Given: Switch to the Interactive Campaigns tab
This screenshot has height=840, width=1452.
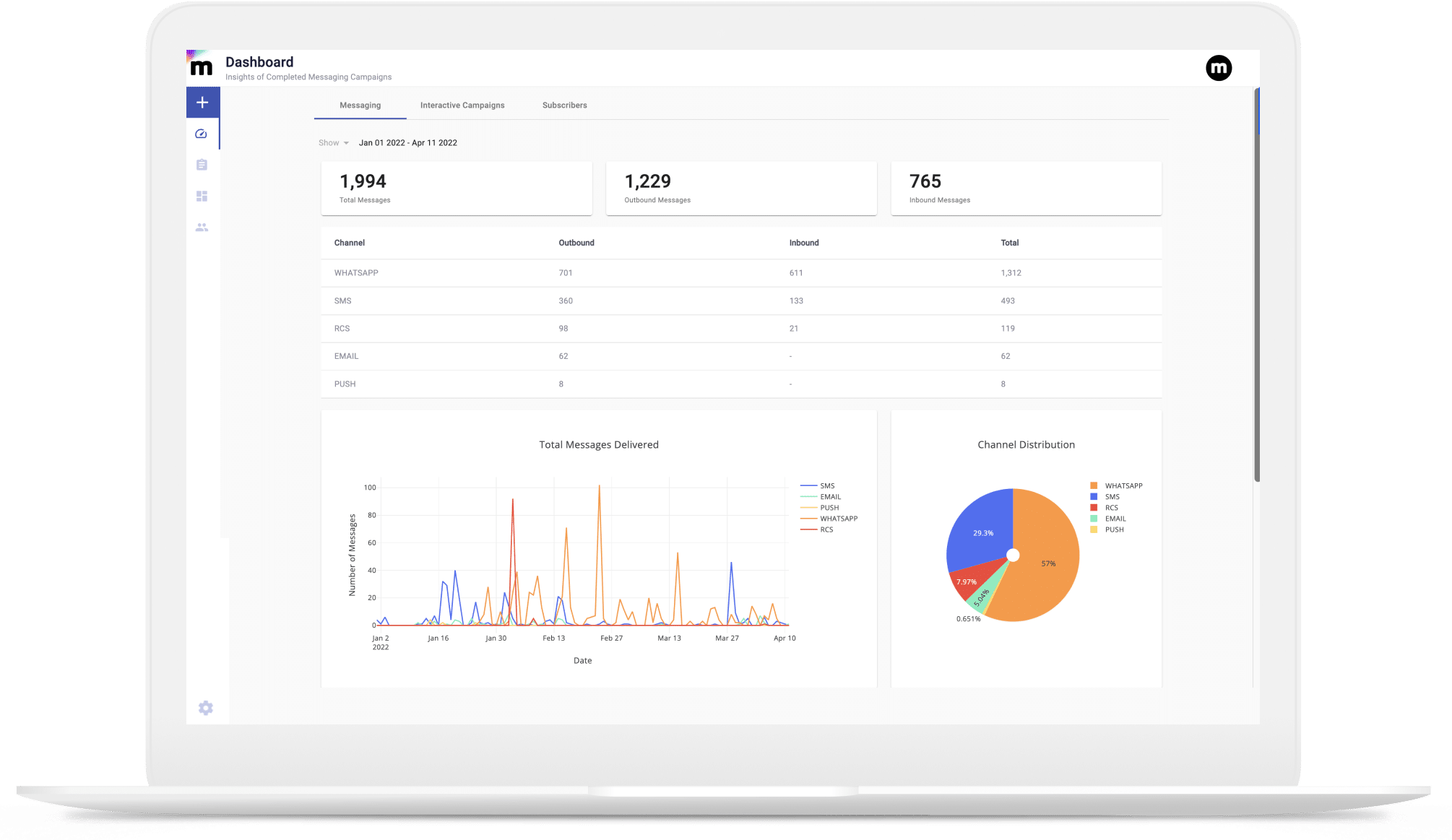Looking at the screenshot, I should point(462,105).
